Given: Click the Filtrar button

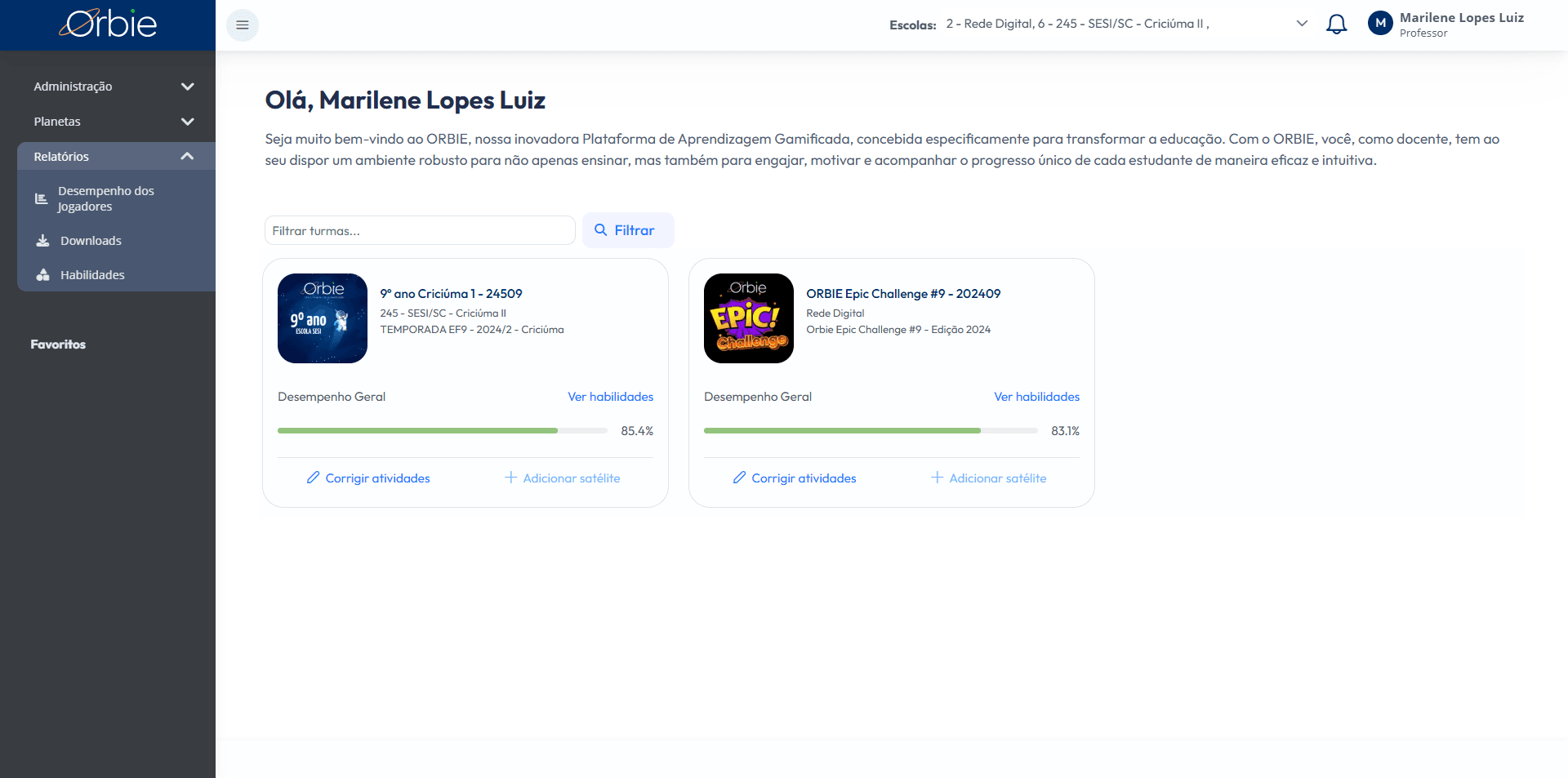Looking at the screenshot, I should click(x=628, y=230).
